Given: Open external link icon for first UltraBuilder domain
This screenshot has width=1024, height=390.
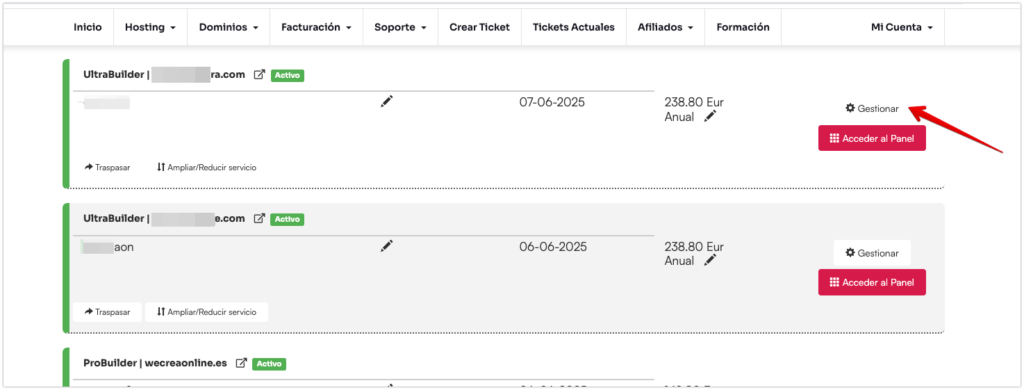Looking at the screenshot, I should click(259, 75).
